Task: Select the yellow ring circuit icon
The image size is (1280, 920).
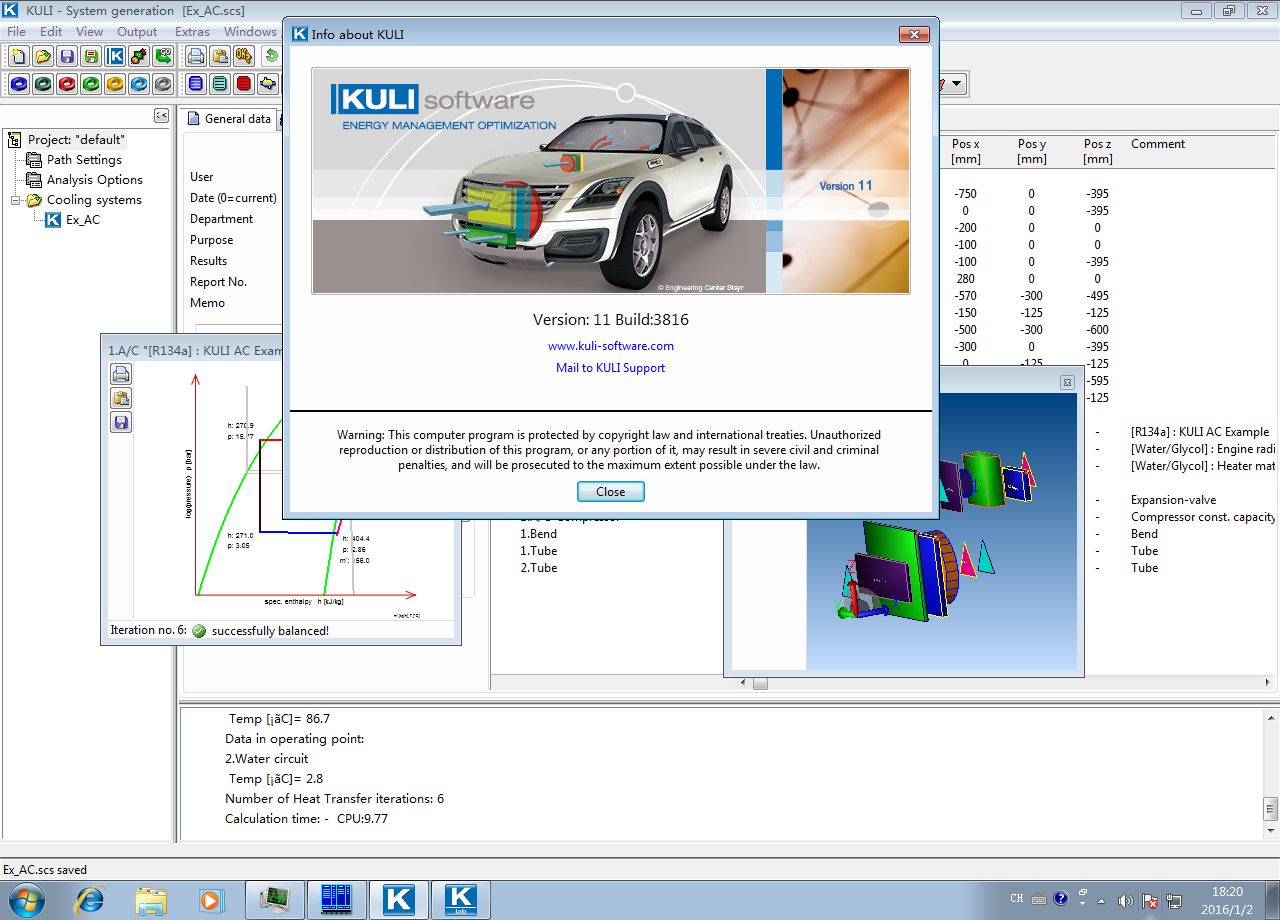Action: coord(115,84)
